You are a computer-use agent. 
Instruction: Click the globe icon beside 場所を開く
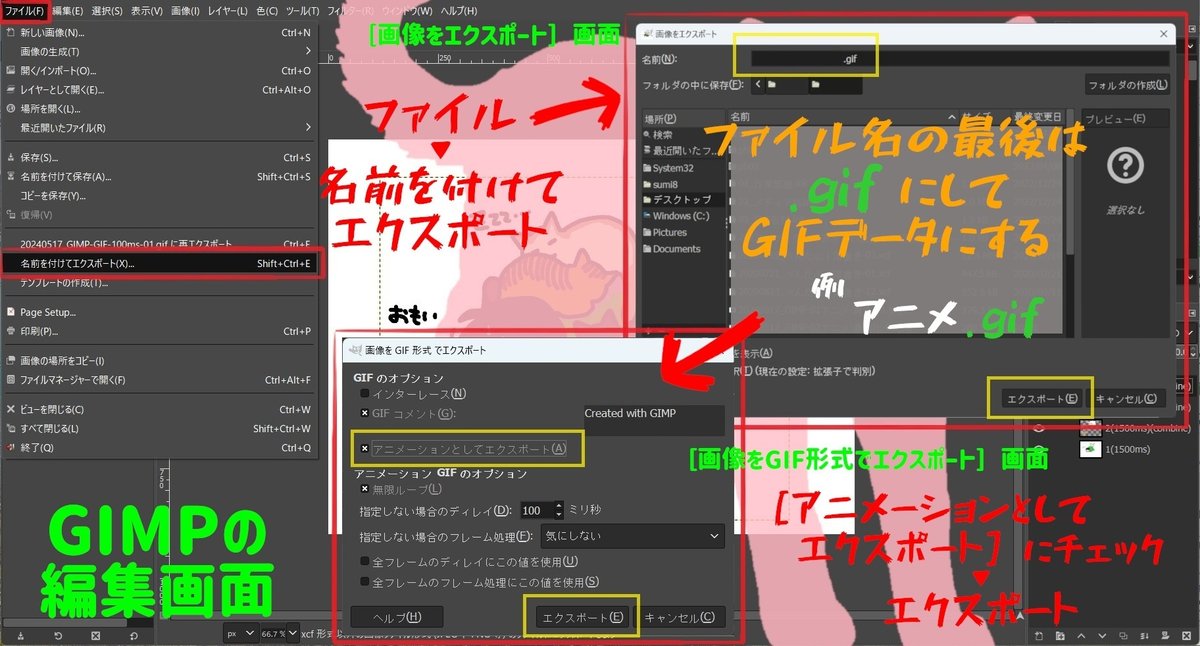click(10, 109)
